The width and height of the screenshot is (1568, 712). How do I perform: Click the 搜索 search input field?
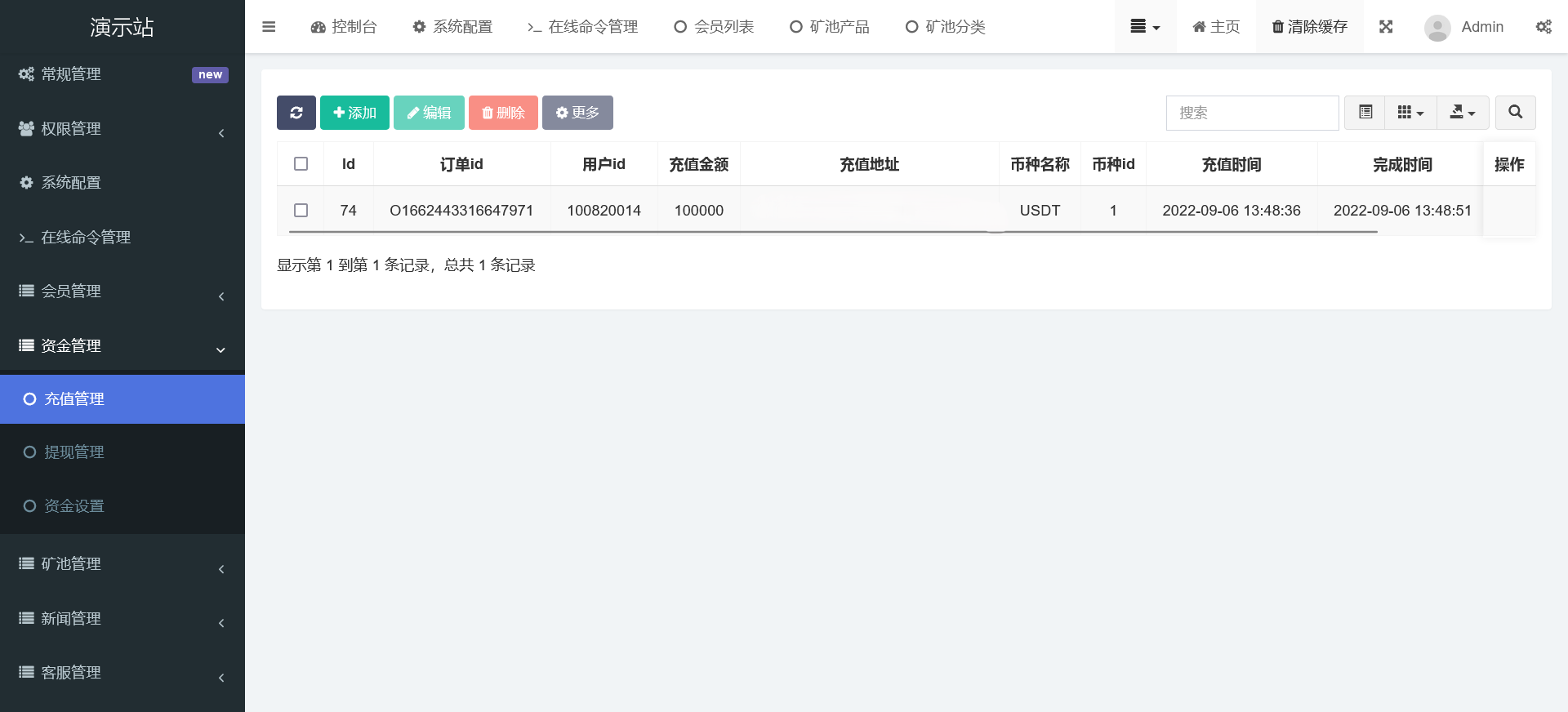pos(1252,113)
